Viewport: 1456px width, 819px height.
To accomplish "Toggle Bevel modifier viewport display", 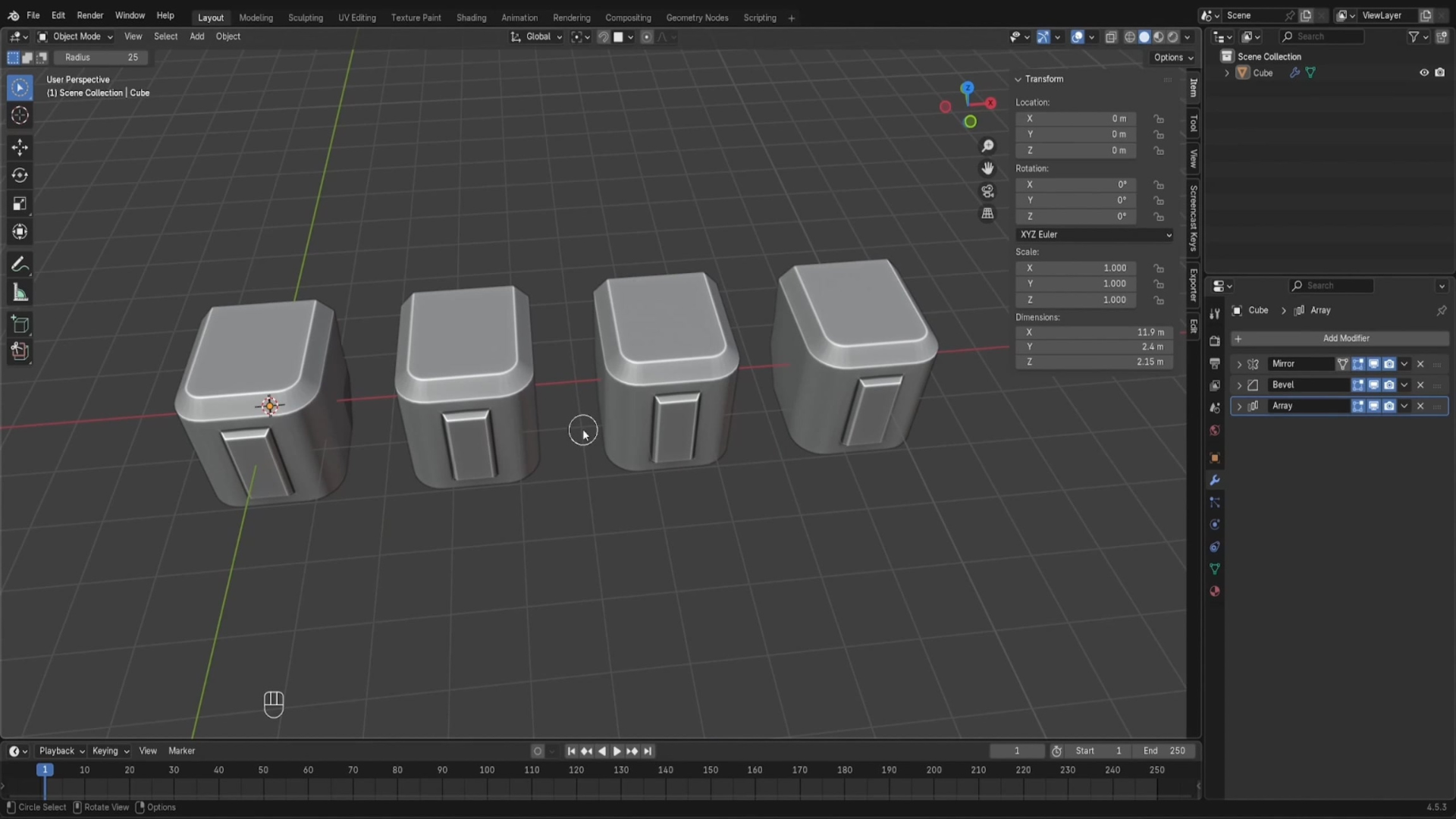I will click(1373, 385).
